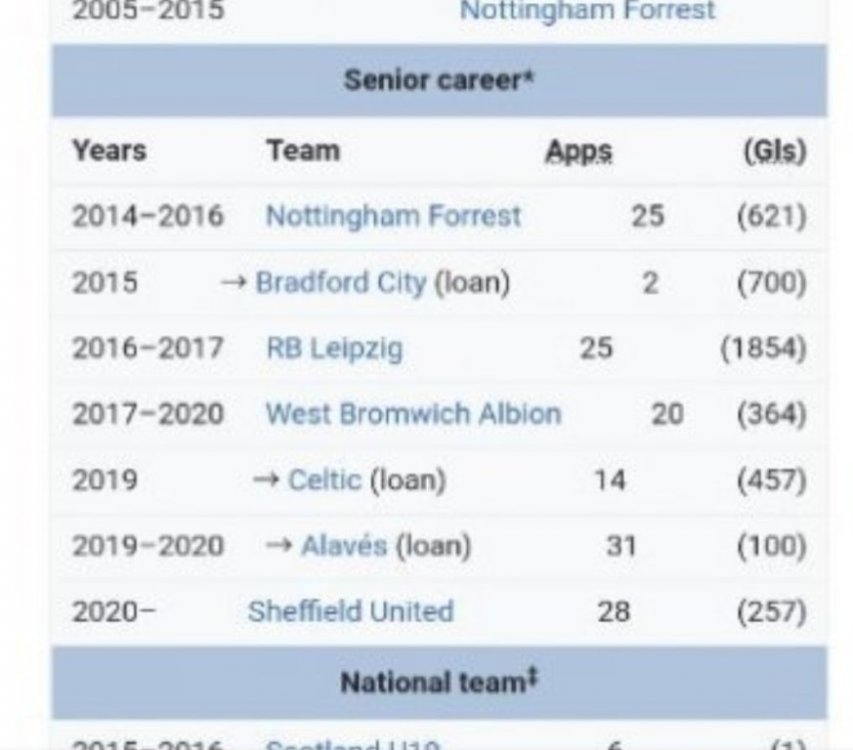Go to the Sheffield United page link
Image resolution: width=853 pixels, height=750 pixels.
tap(350, 611)
